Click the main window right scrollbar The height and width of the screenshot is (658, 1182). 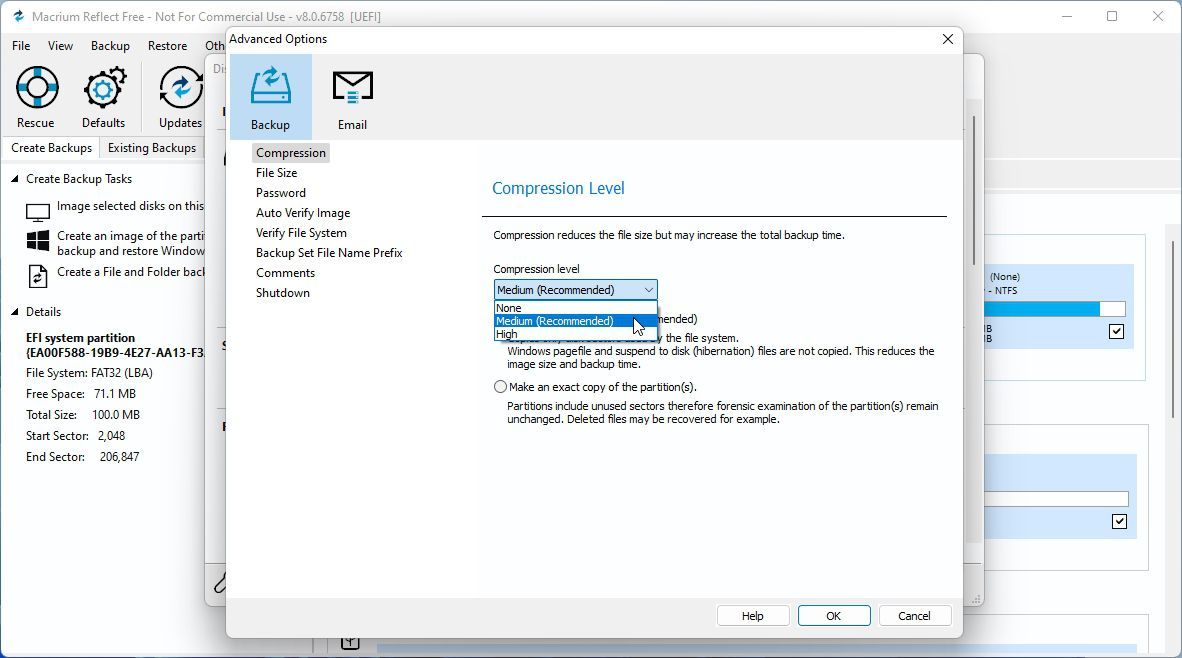point(1174,329)
